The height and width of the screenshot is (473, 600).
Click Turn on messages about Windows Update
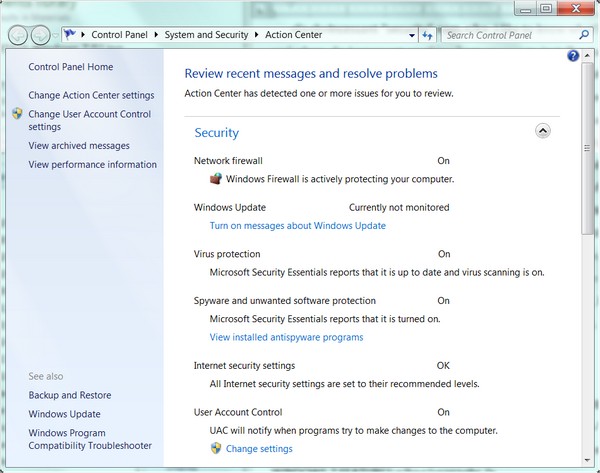point(298,226)
